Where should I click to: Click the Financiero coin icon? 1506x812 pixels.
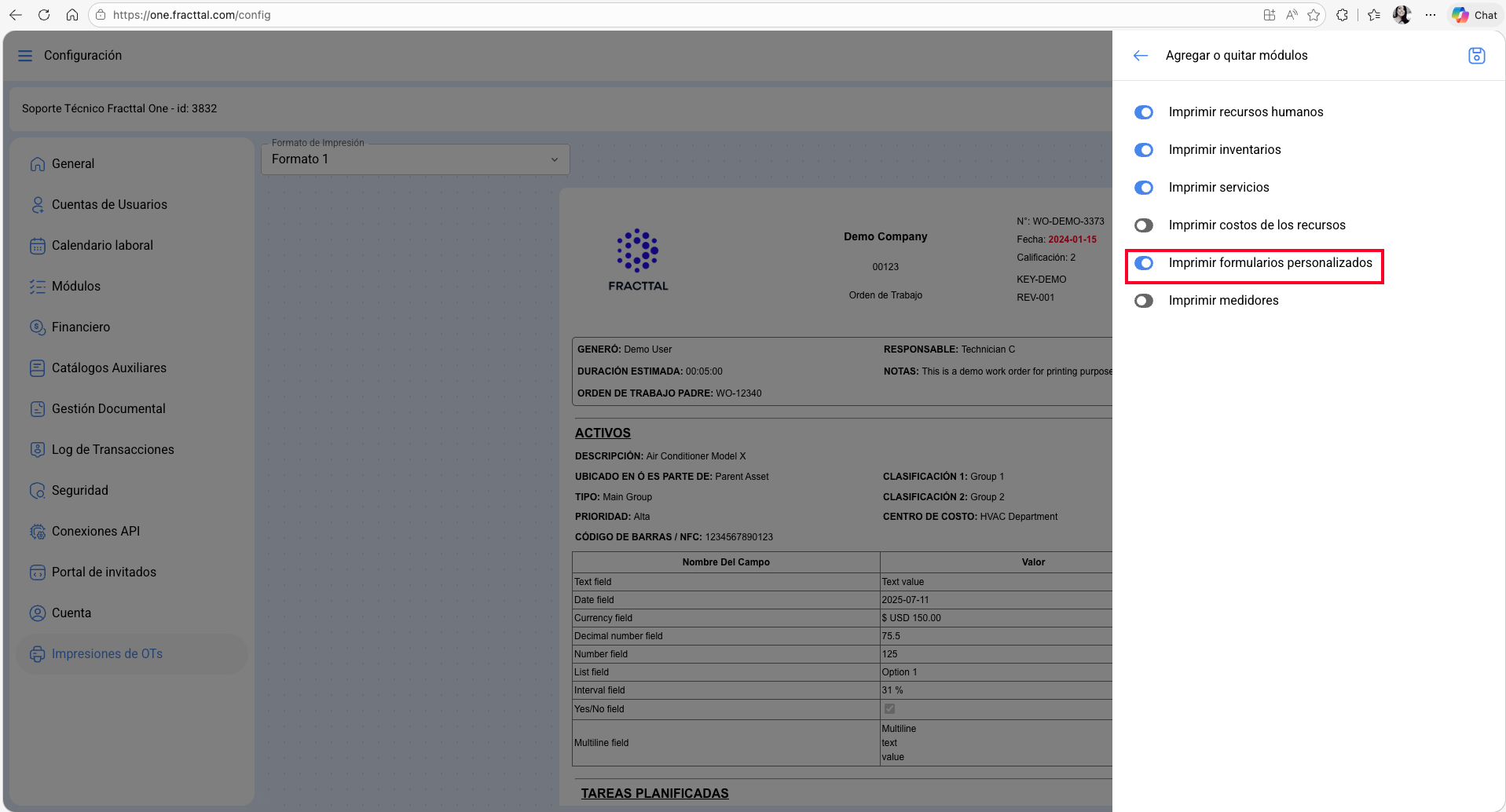point(38,327)
